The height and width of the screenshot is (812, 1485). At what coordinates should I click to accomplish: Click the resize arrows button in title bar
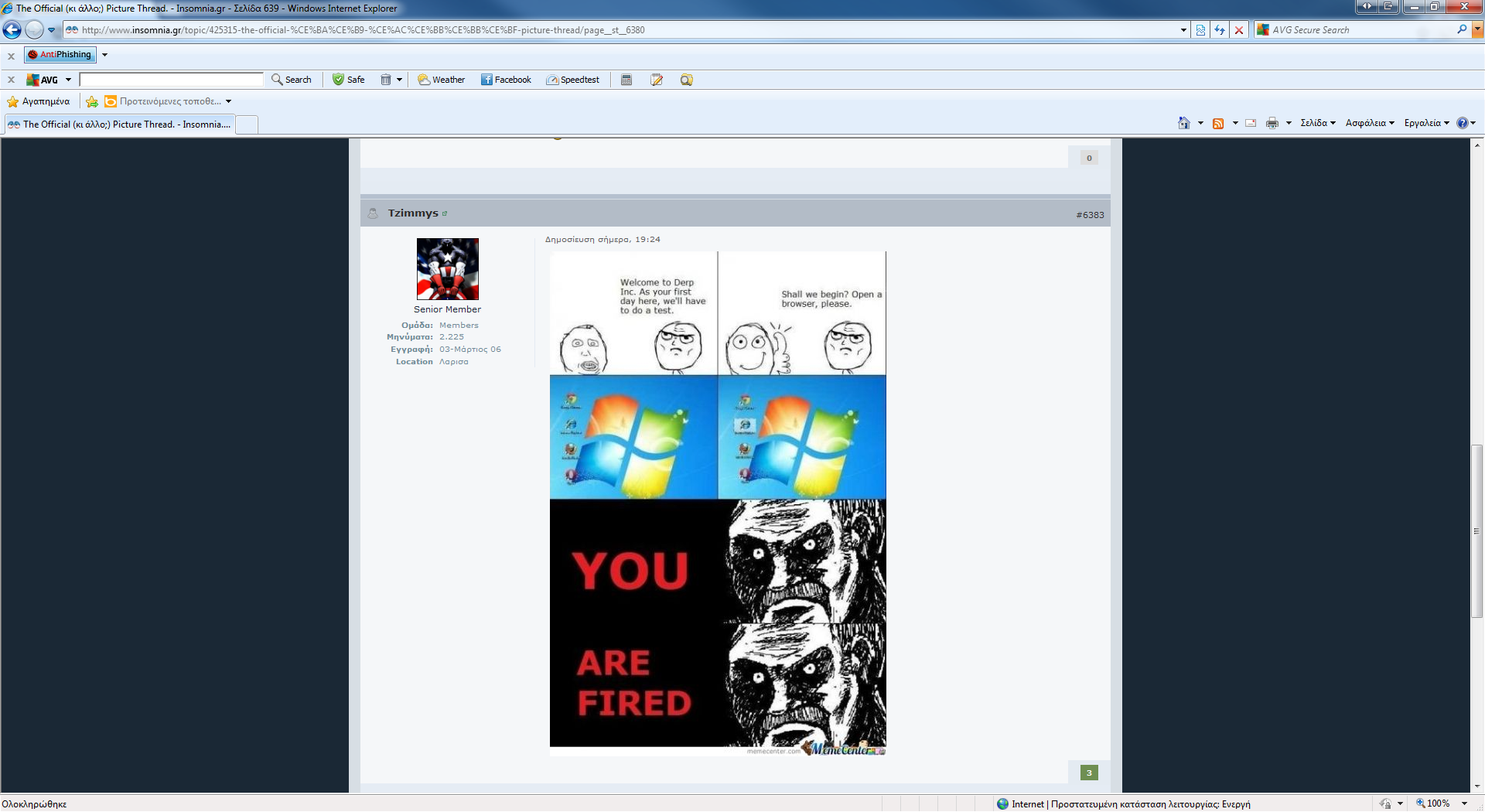(1367, 6)
